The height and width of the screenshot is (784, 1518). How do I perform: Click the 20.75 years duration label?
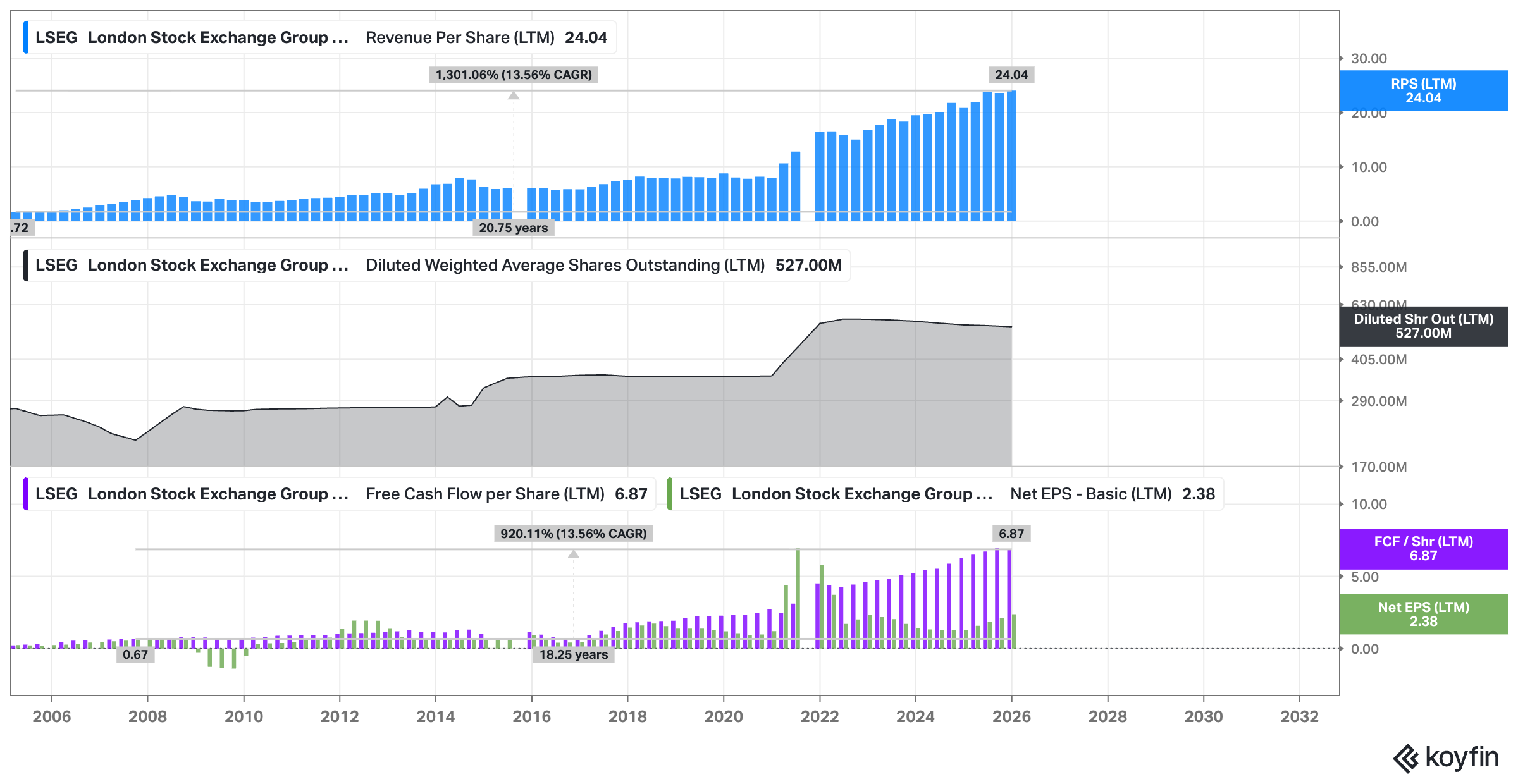pyautogui.click(x=513, y=228)
